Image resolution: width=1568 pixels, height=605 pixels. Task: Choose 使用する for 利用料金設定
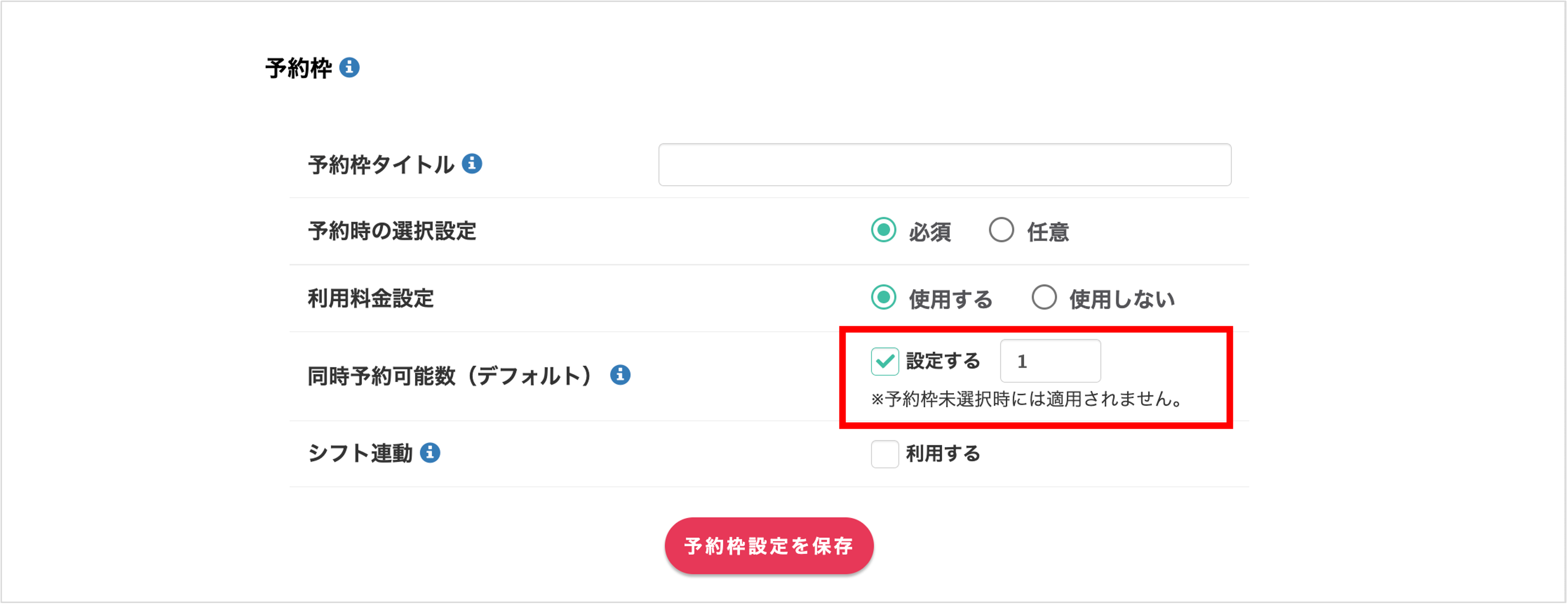[883, 298]
